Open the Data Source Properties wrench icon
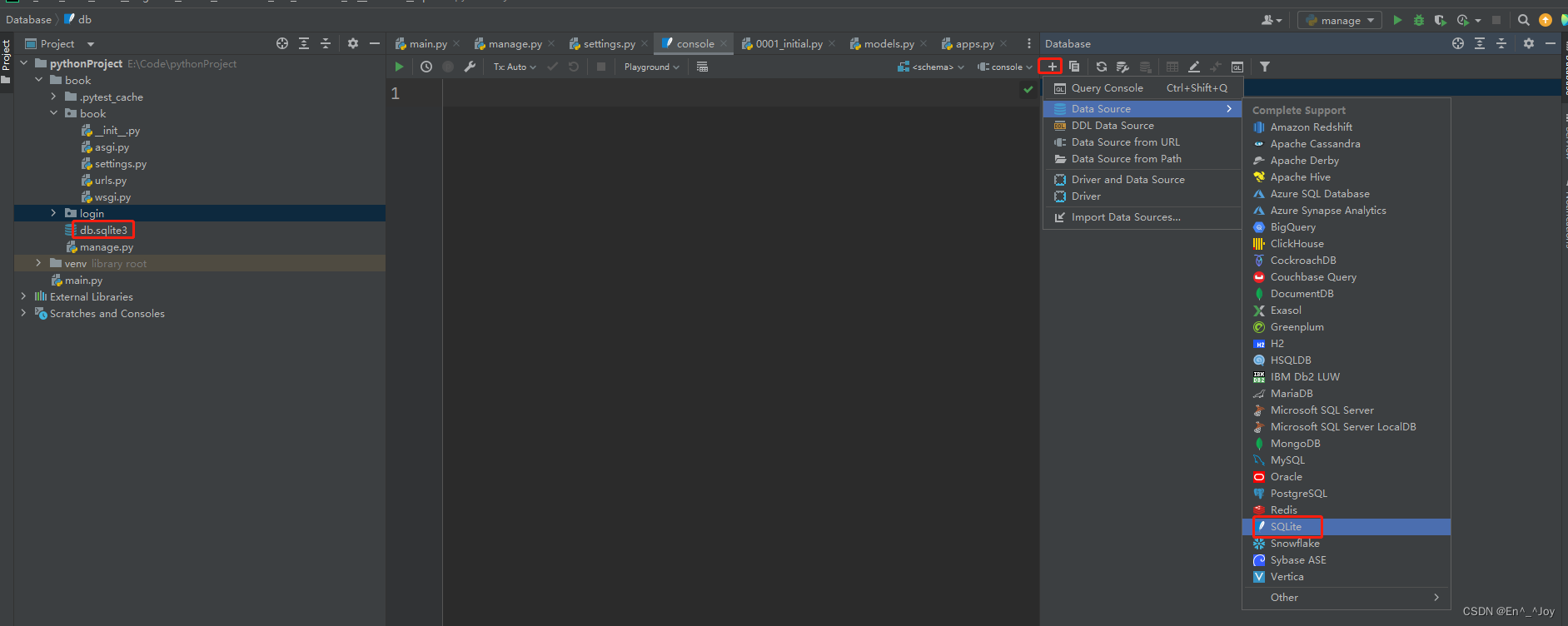1568x626 pixels. (1122, 67)
